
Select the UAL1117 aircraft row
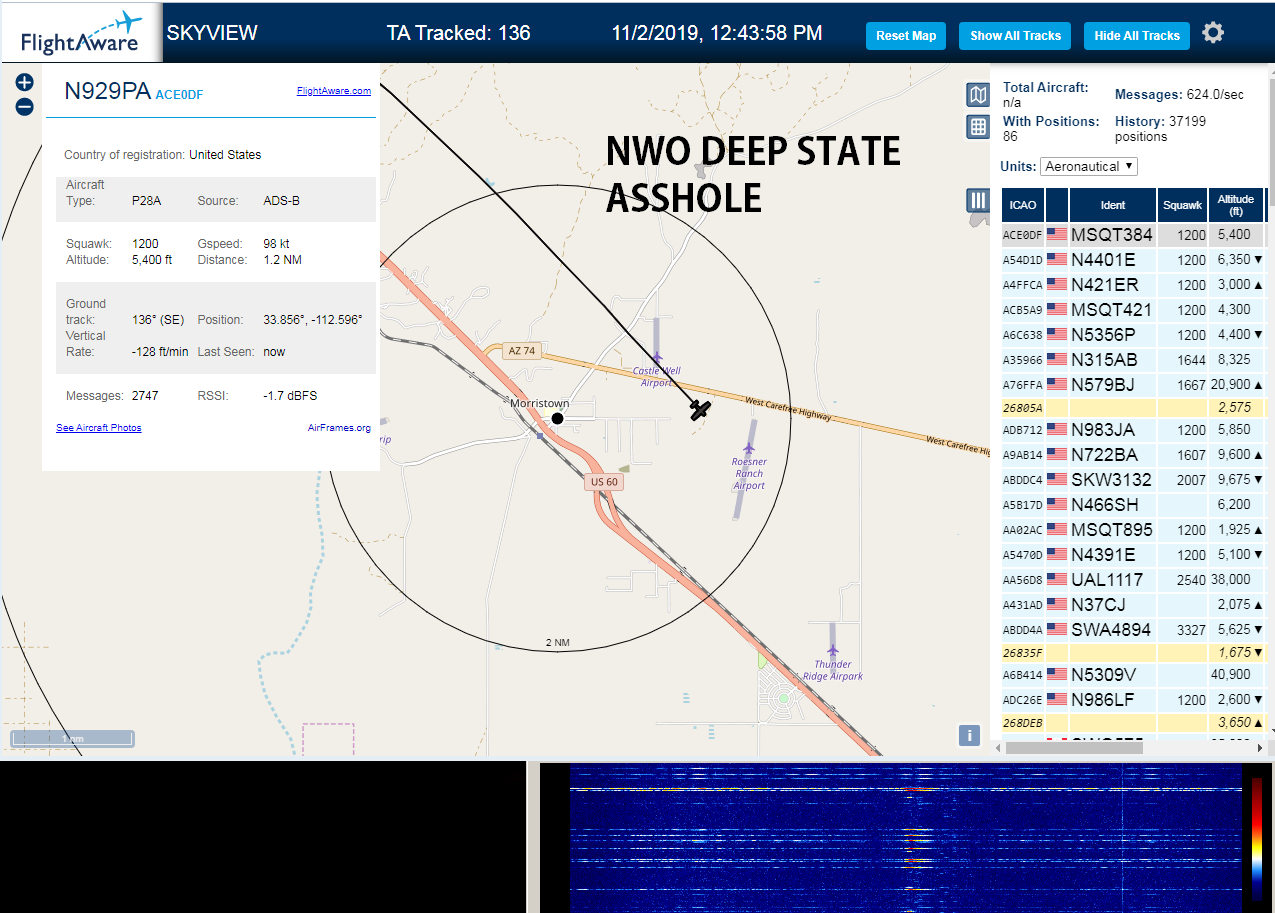[x=1133, y=580]
